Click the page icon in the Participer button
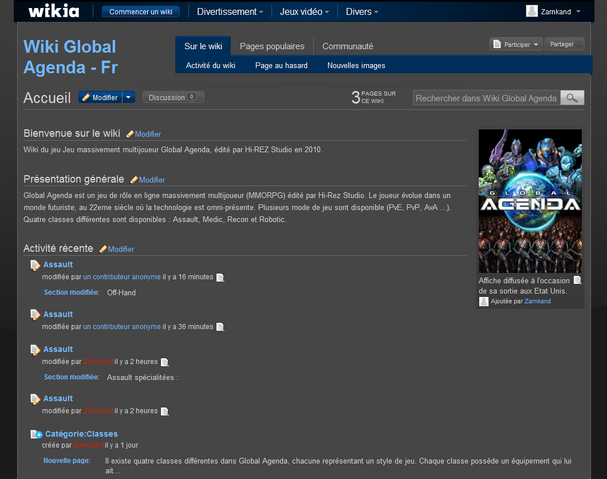 coord(497,45)
